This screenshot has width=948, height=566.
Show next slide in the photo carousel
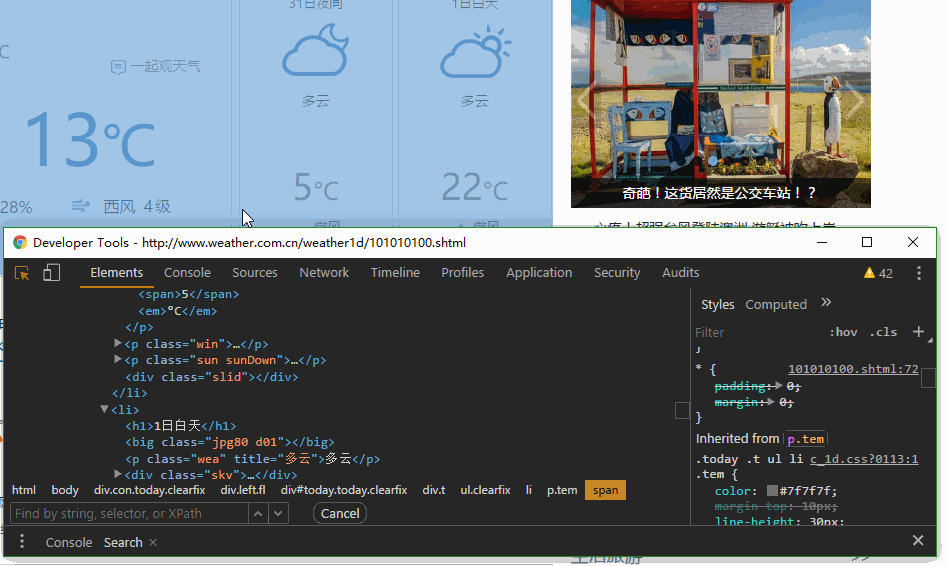(x=854, y=100)
